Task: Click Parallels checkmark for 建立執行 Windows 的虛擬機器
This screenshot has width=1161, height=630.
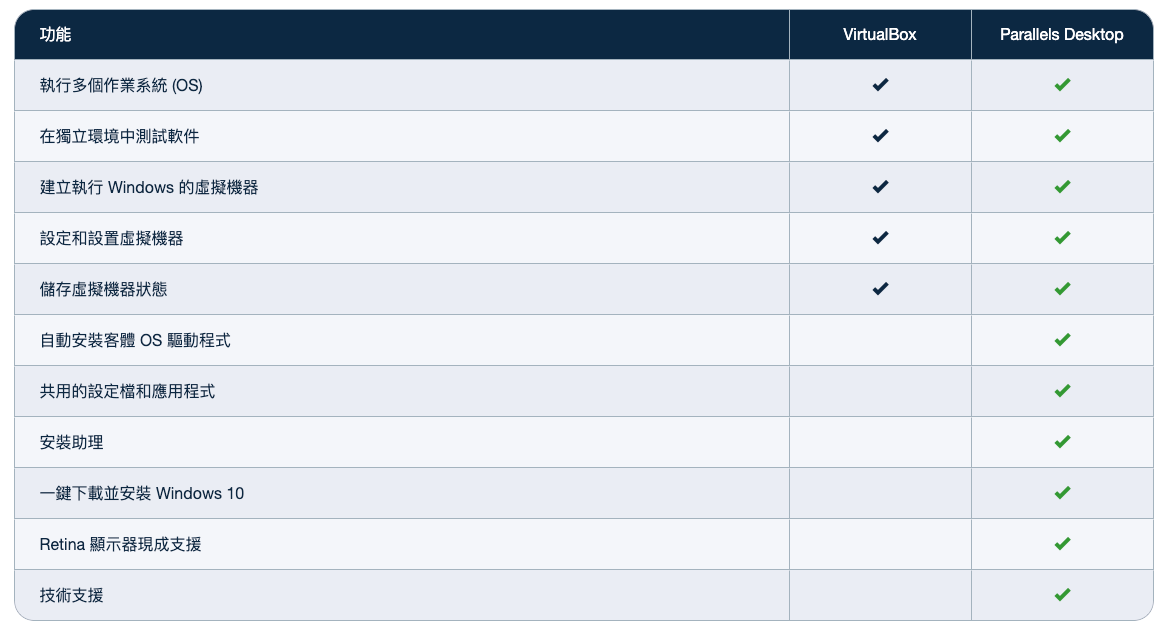Action: coord(1062,187)
